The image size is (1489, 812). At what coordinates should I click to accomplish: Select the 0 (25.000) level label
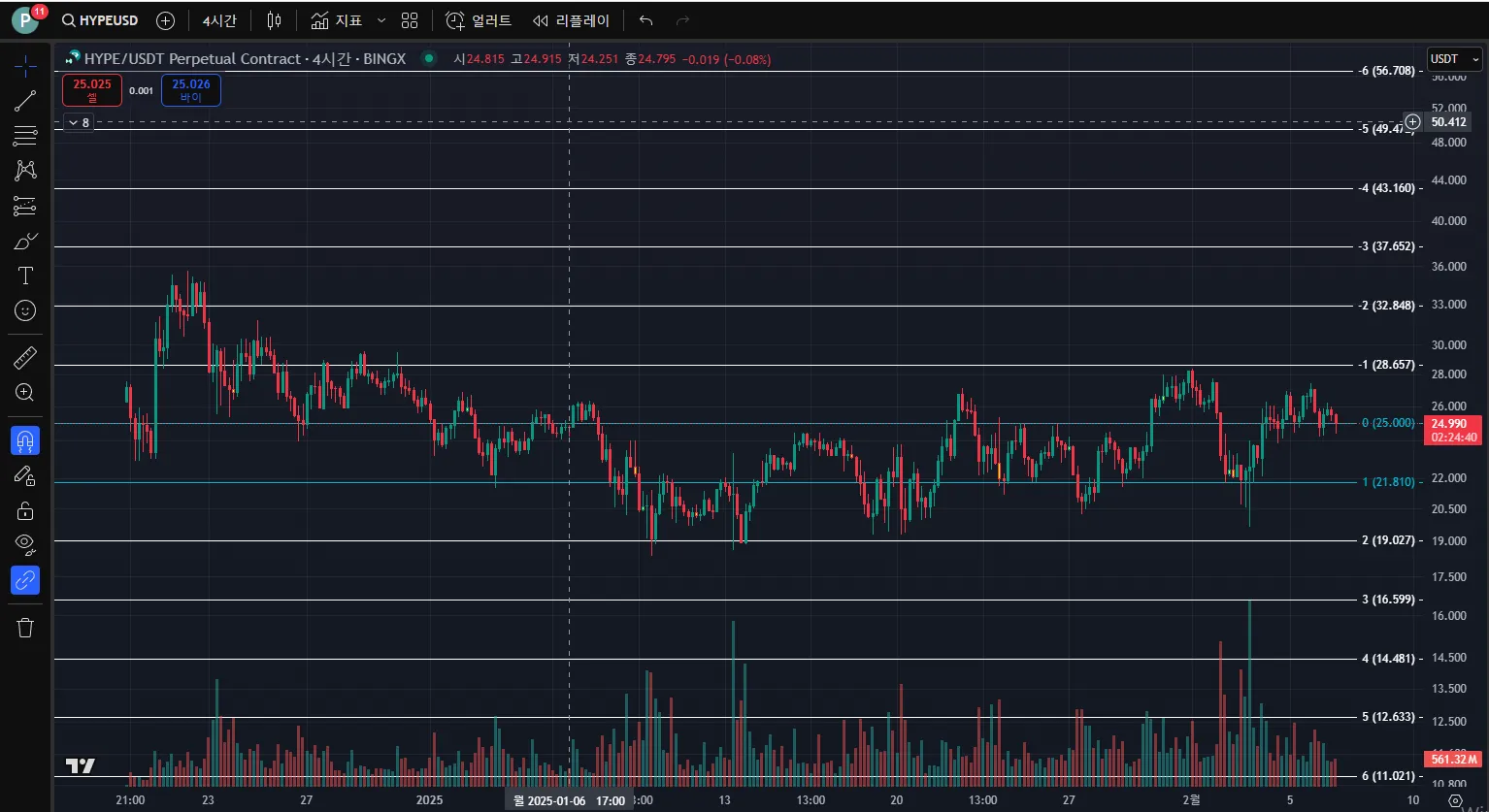[1388, 423]
